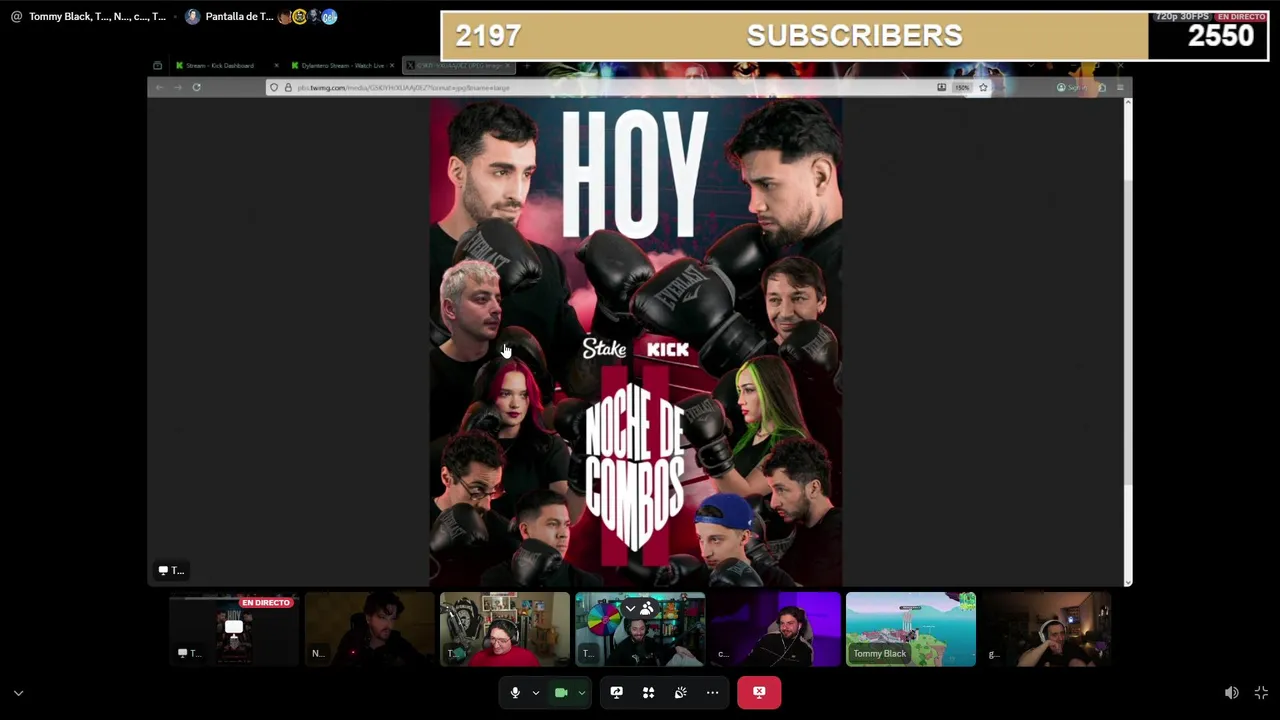The width and height of the screenshot is (1280, 720).
Task: Click the 2550 subscriber goal number
Action: pos(1220,37)
